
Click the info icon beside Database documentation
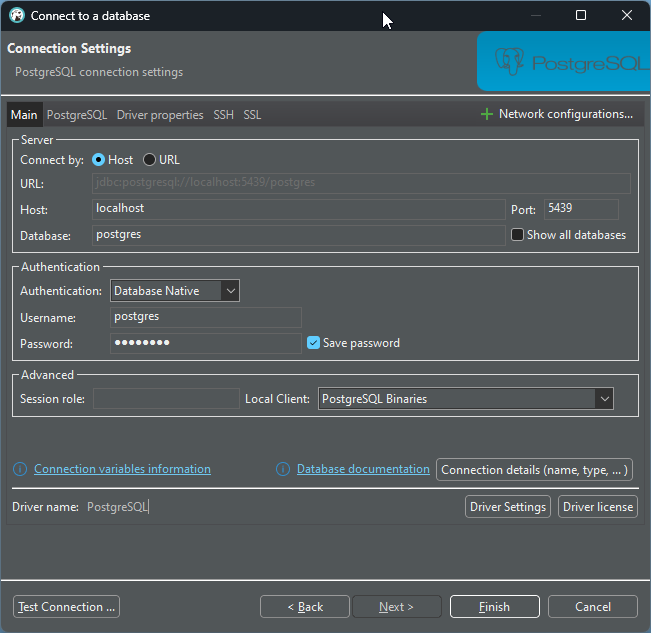tap(283, 469)
